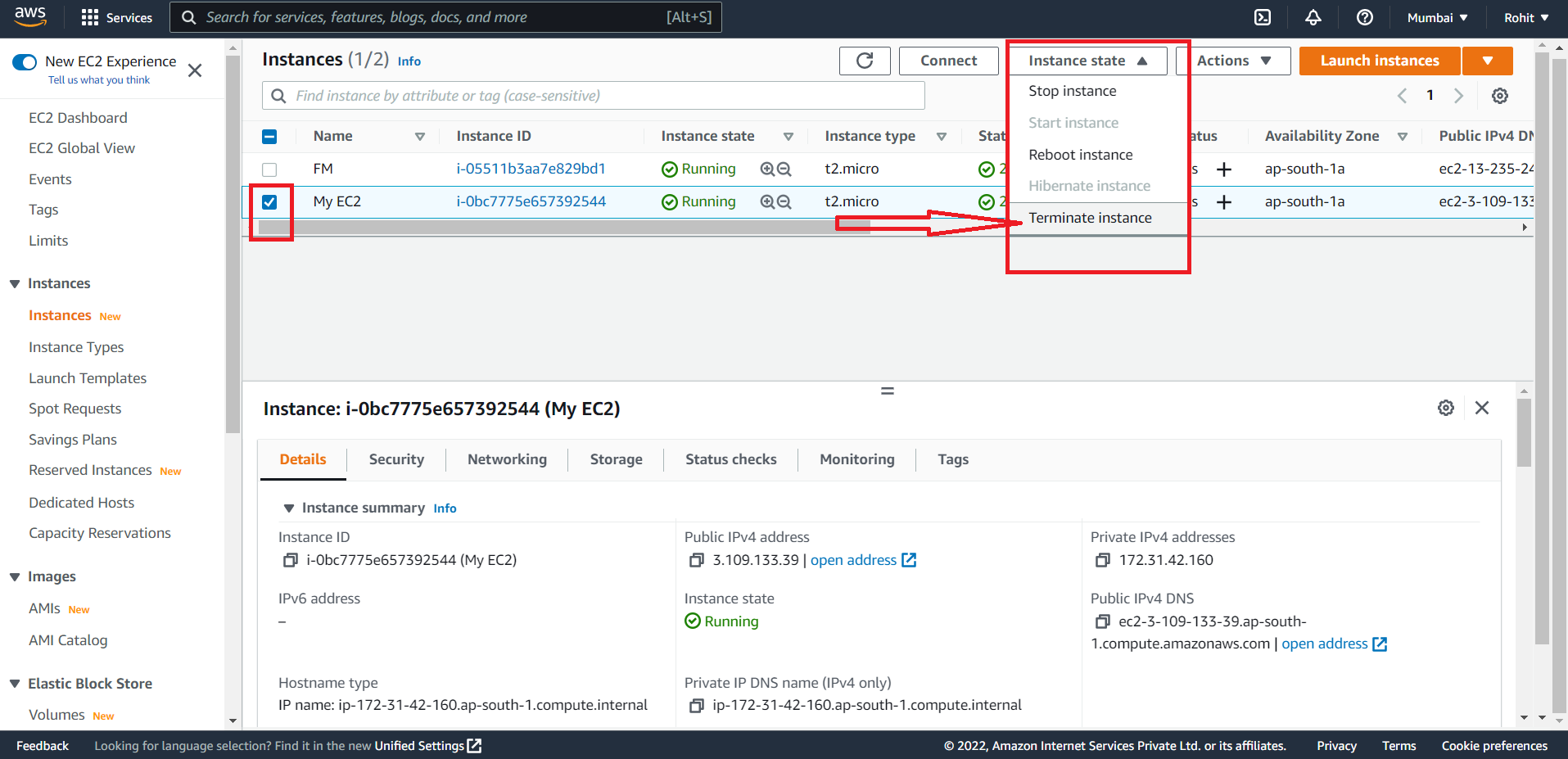Open Spot Requests in sidebar

click(75, 409)
